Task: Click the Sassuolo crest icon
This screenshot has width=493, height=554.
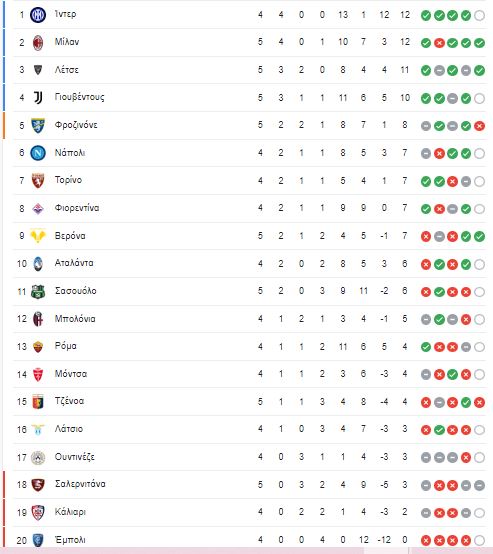Action: [x=38, y=291]
